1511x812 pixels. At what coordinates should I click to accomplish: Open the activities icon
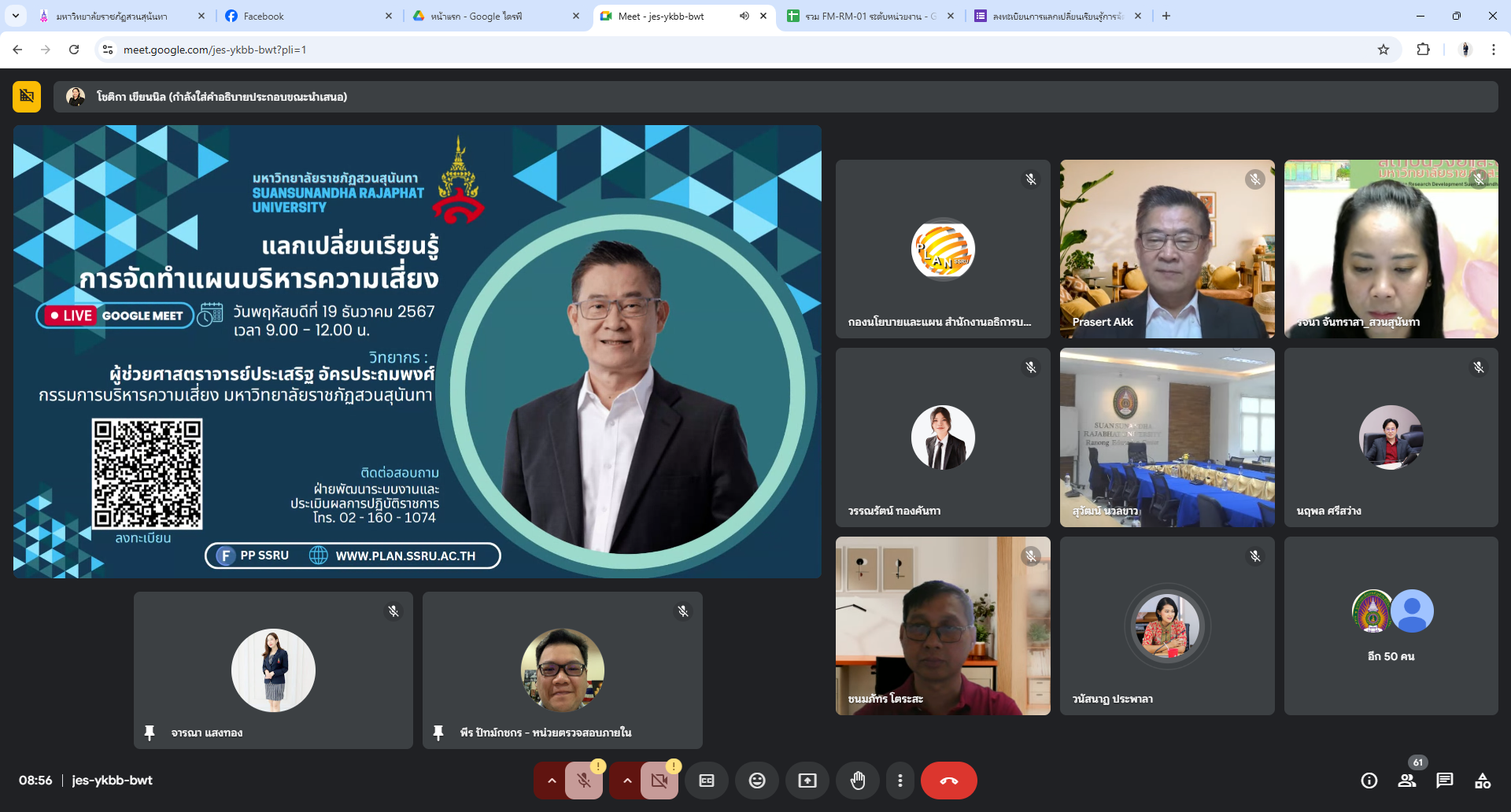1483,781
